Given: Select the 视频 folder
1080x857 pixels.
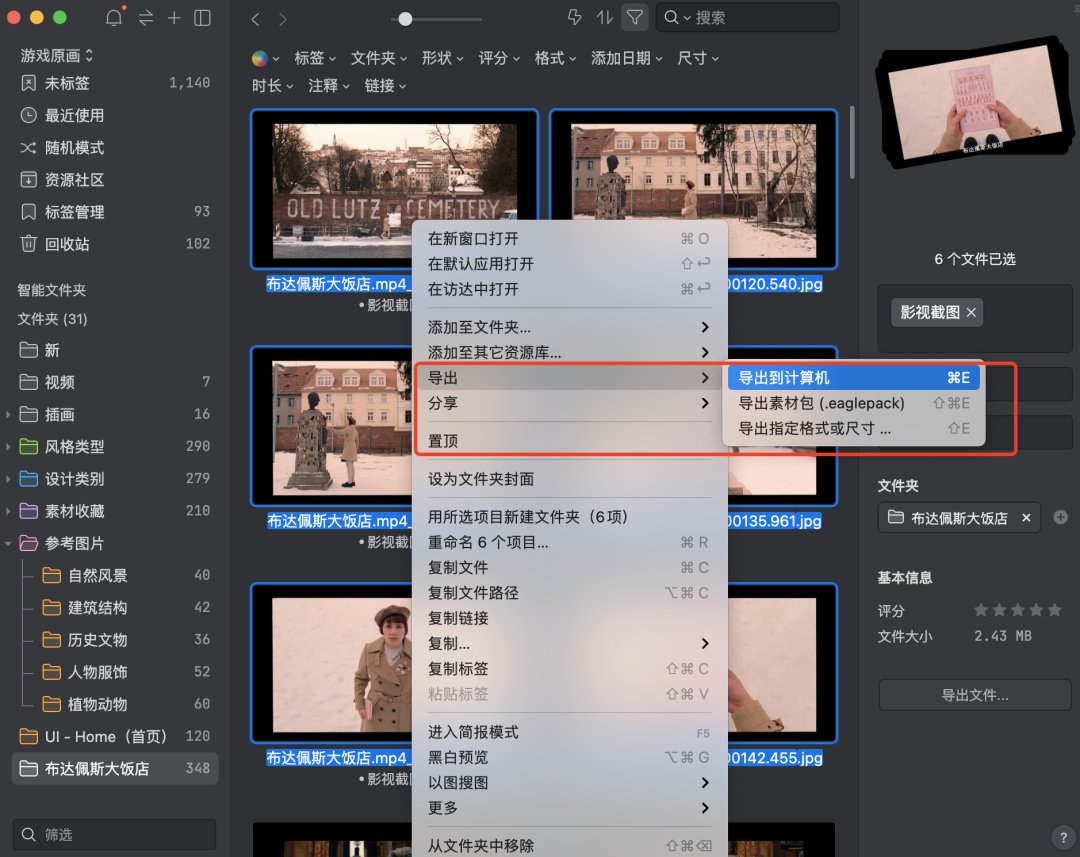Looking at the screenshot, I should tap(114, 382).
